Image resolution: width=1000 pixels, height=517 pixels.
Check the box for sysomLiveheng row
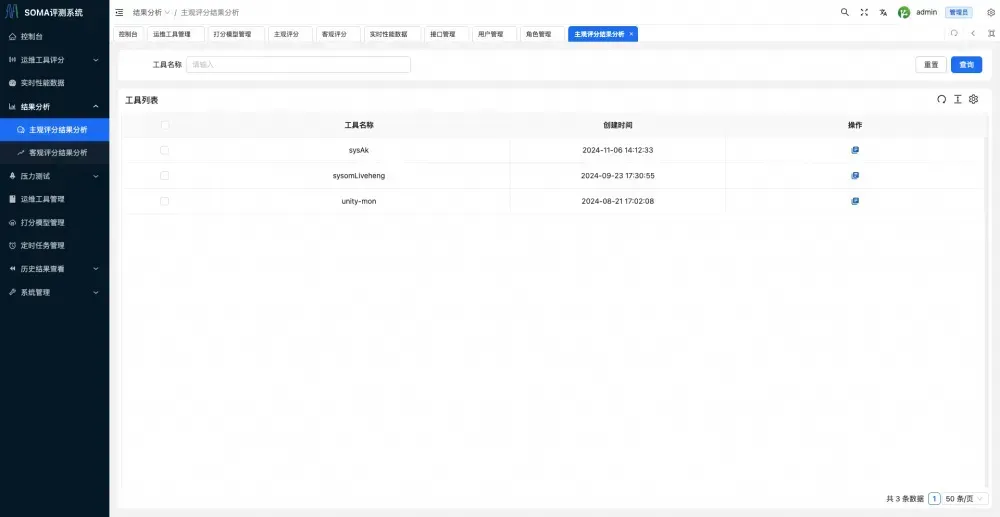165,176
